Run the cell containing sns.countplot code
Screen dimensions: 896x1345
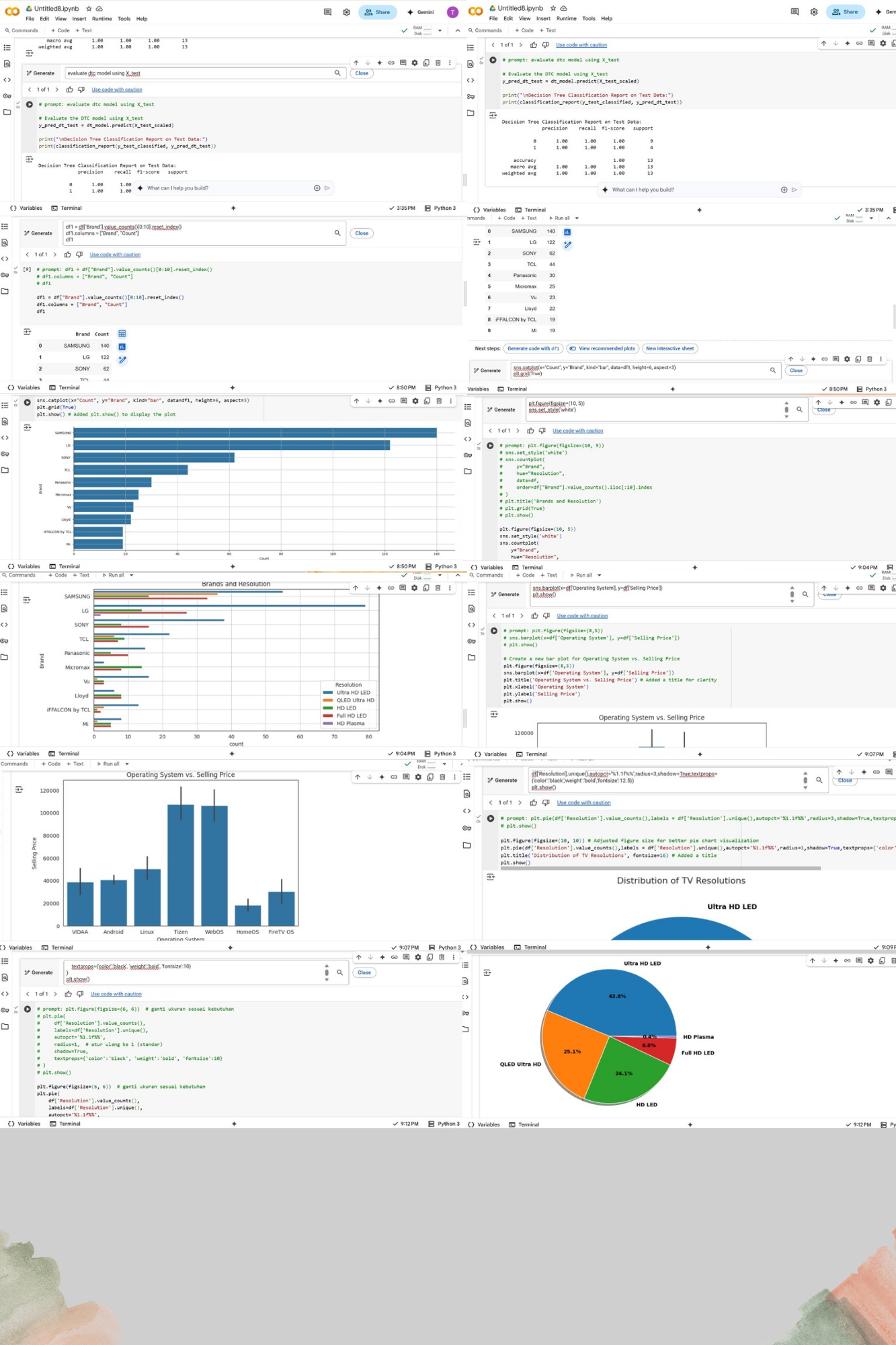tap(490, 445)
